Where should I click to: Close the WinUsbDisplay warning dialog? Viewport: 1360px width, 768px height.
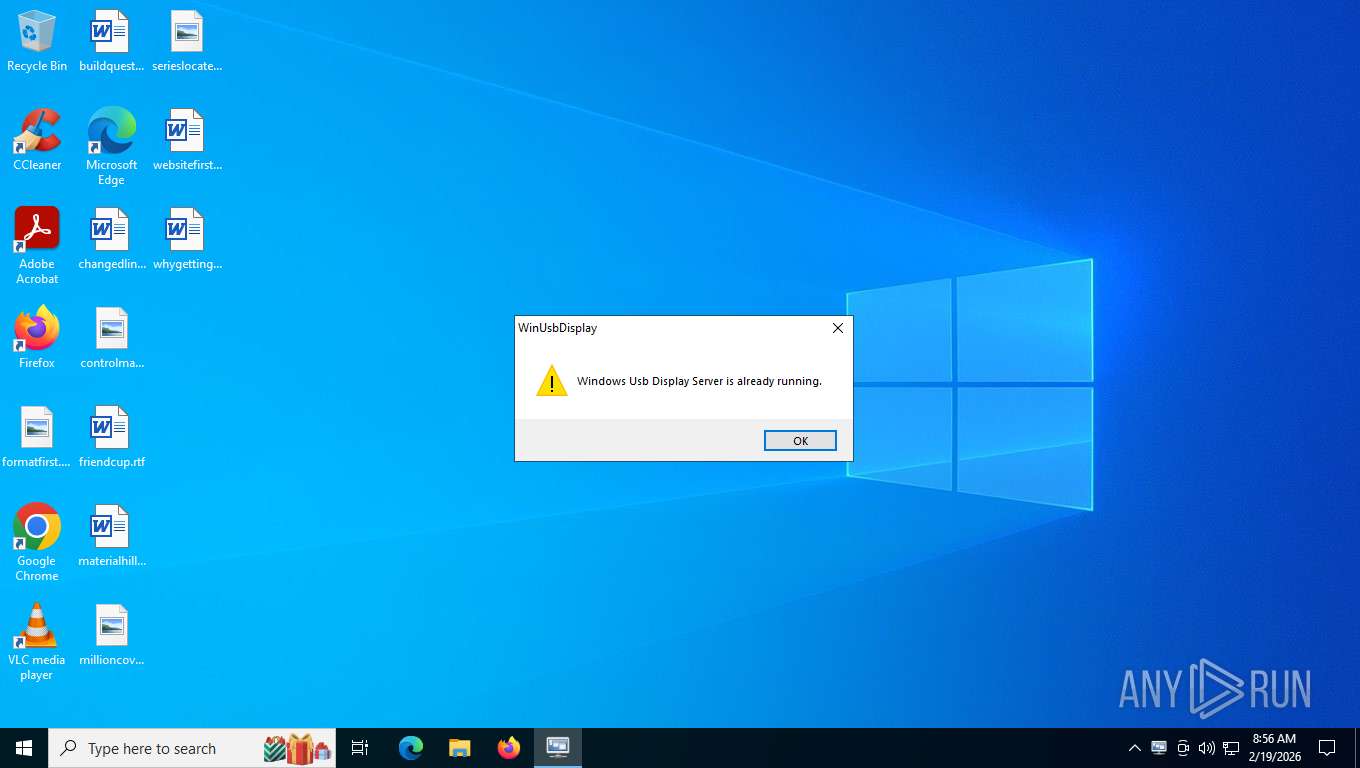(838, 328)
